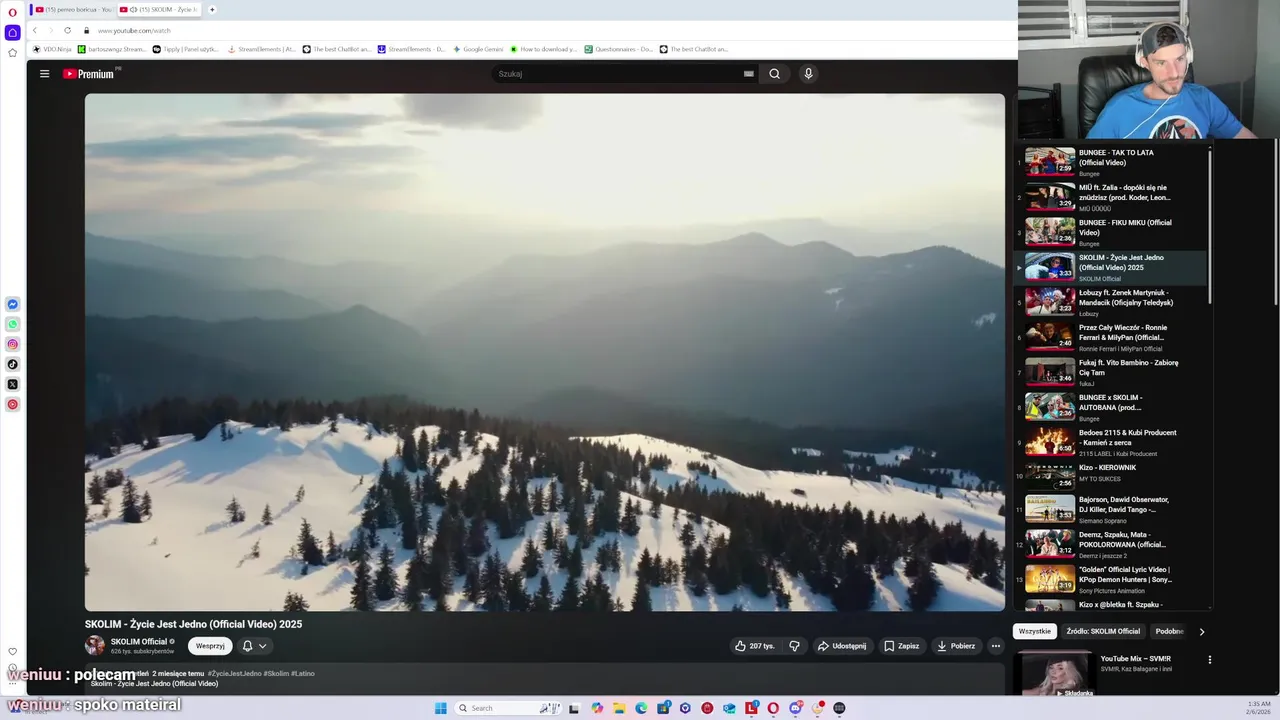Open the #ŻycieJestJedno hashtag link
The image size is (1280, 720).
tap(234, 673)
